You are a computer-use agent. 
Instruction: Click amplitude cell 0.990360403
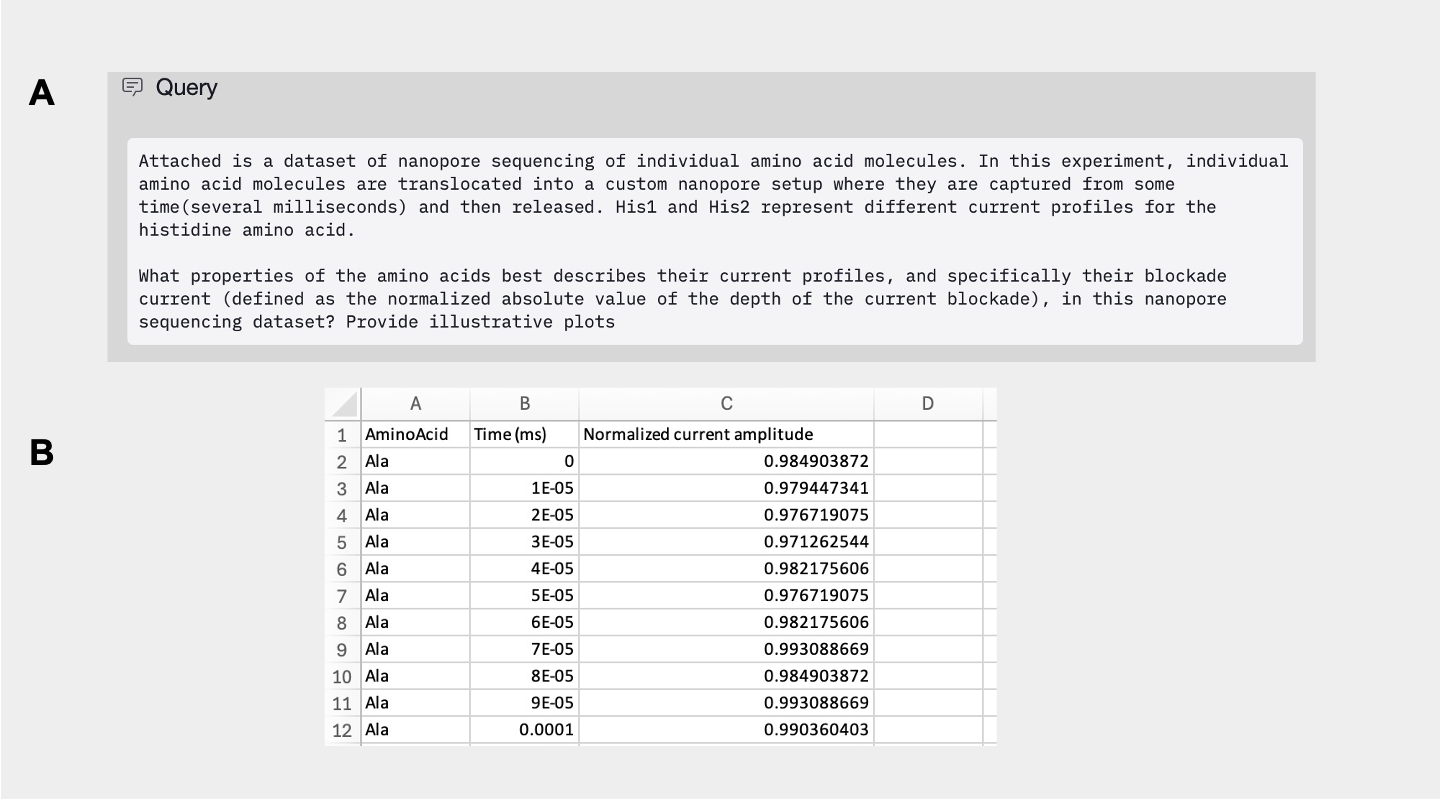[x=727, y=730]
